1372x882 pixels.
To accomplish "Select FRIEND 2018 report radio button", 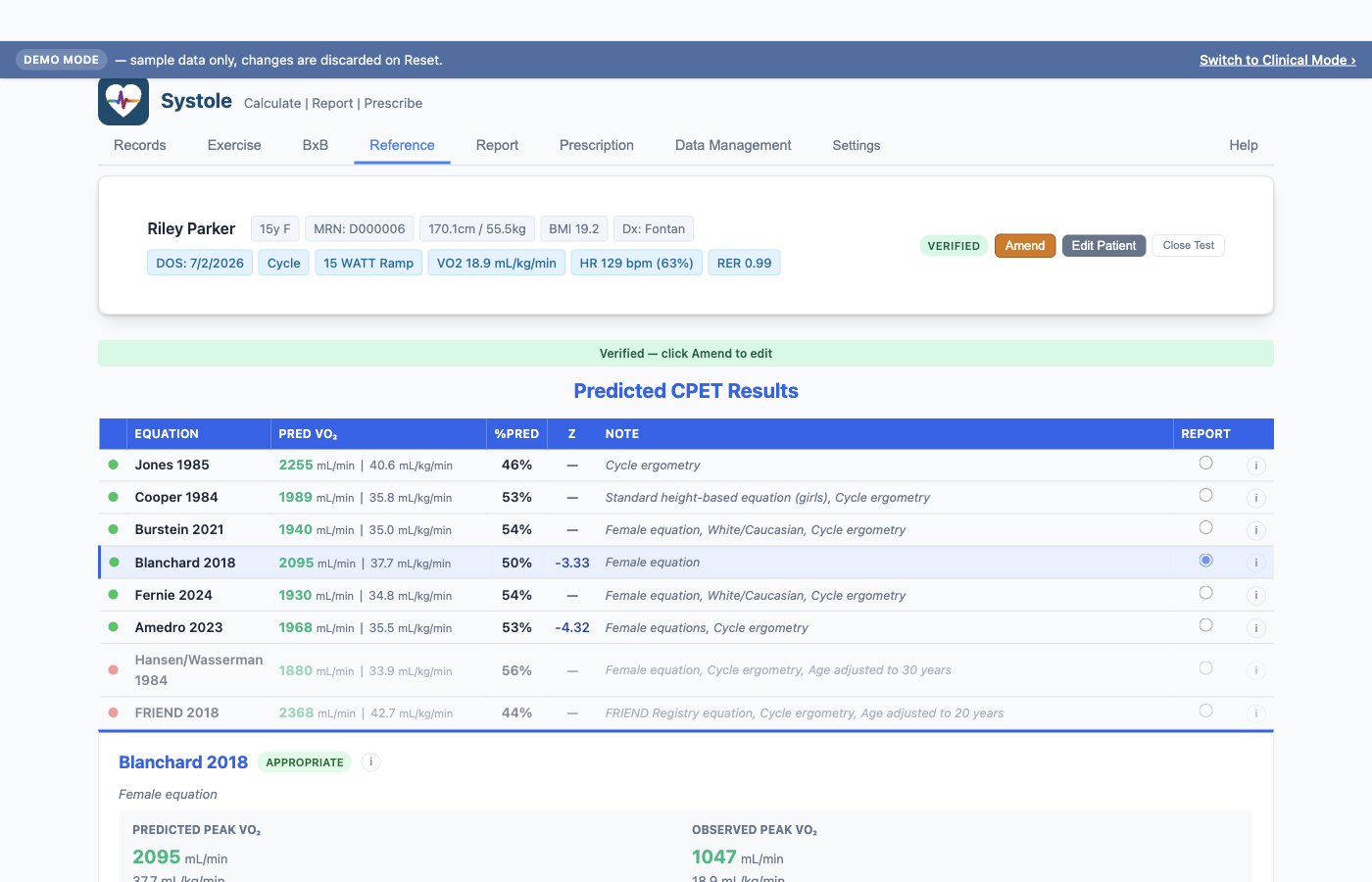I will pos(1206,710).
